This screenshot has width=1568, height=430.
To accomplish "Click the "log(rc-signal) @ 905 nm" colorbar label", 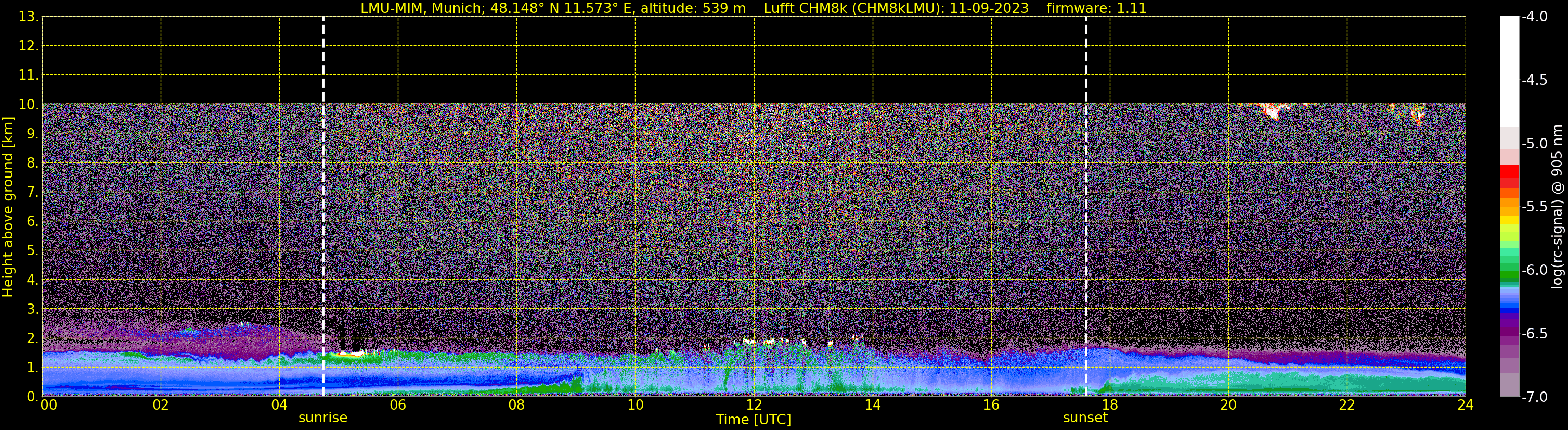I will 1558,207.
